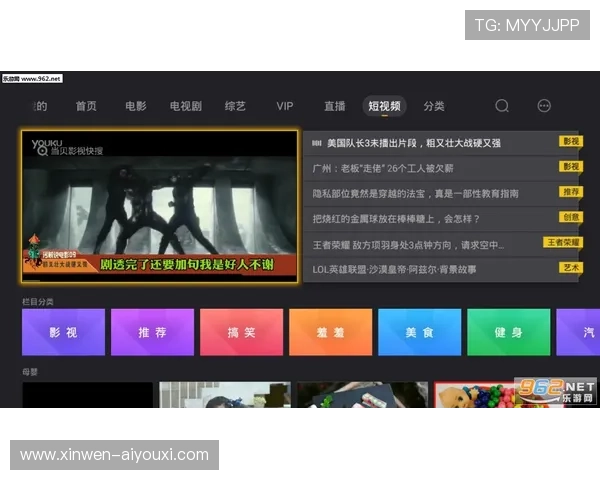Click the yellow 王者荣耀 tag
Screen dimensions: 600x480
[x=563, y=242]
